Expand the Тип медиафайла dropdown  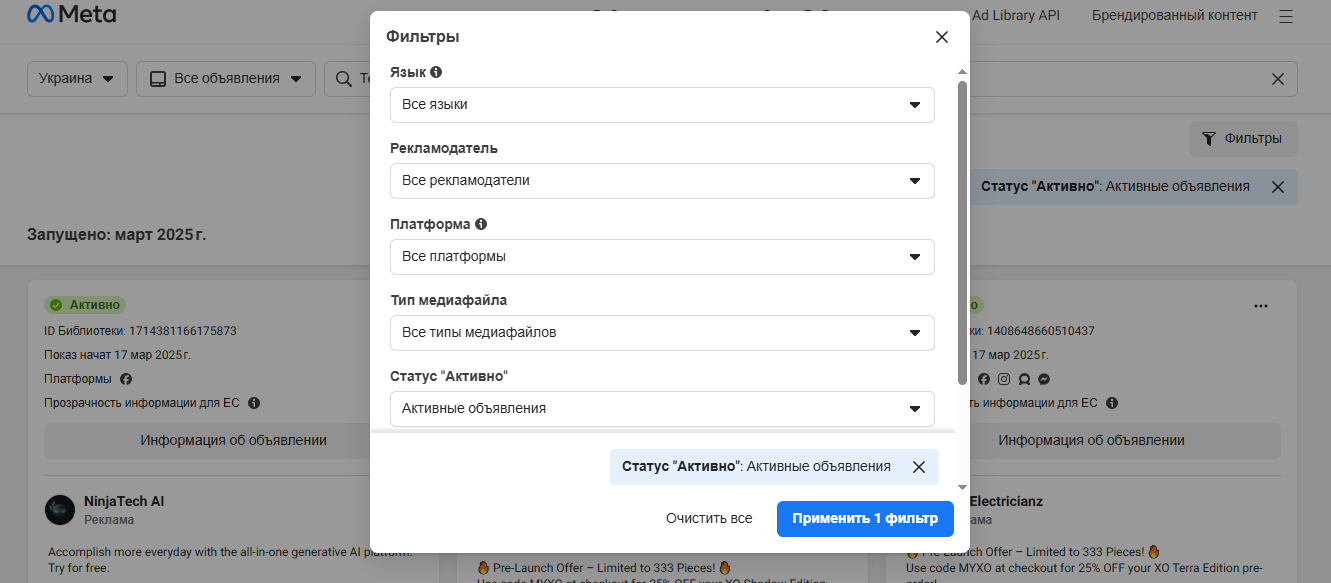pos(662,333)
